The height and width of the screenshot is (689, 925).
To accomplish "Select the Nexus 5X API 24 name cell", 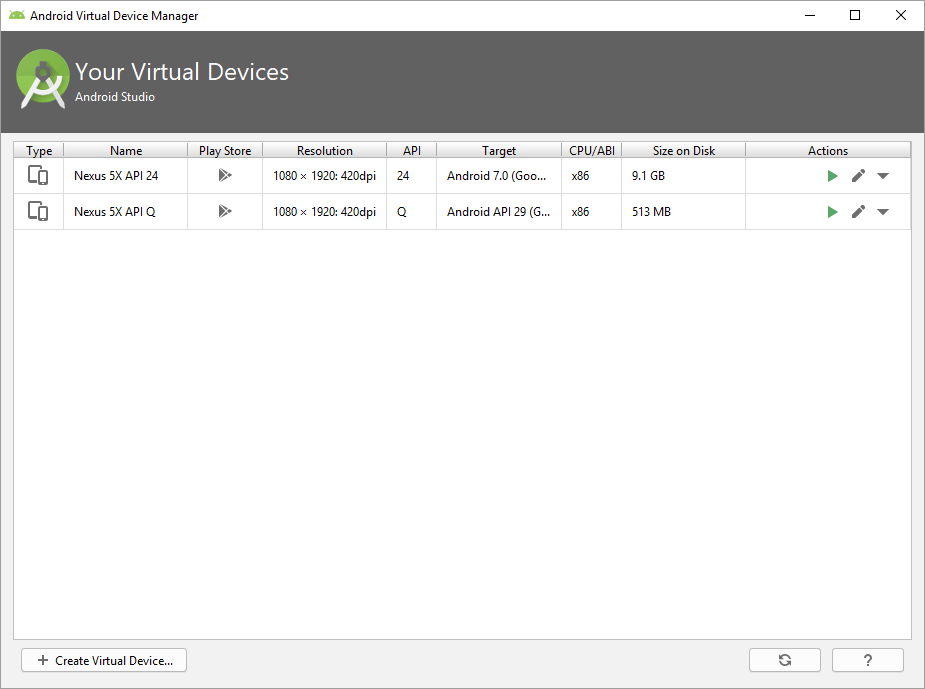I will point(126,176).
